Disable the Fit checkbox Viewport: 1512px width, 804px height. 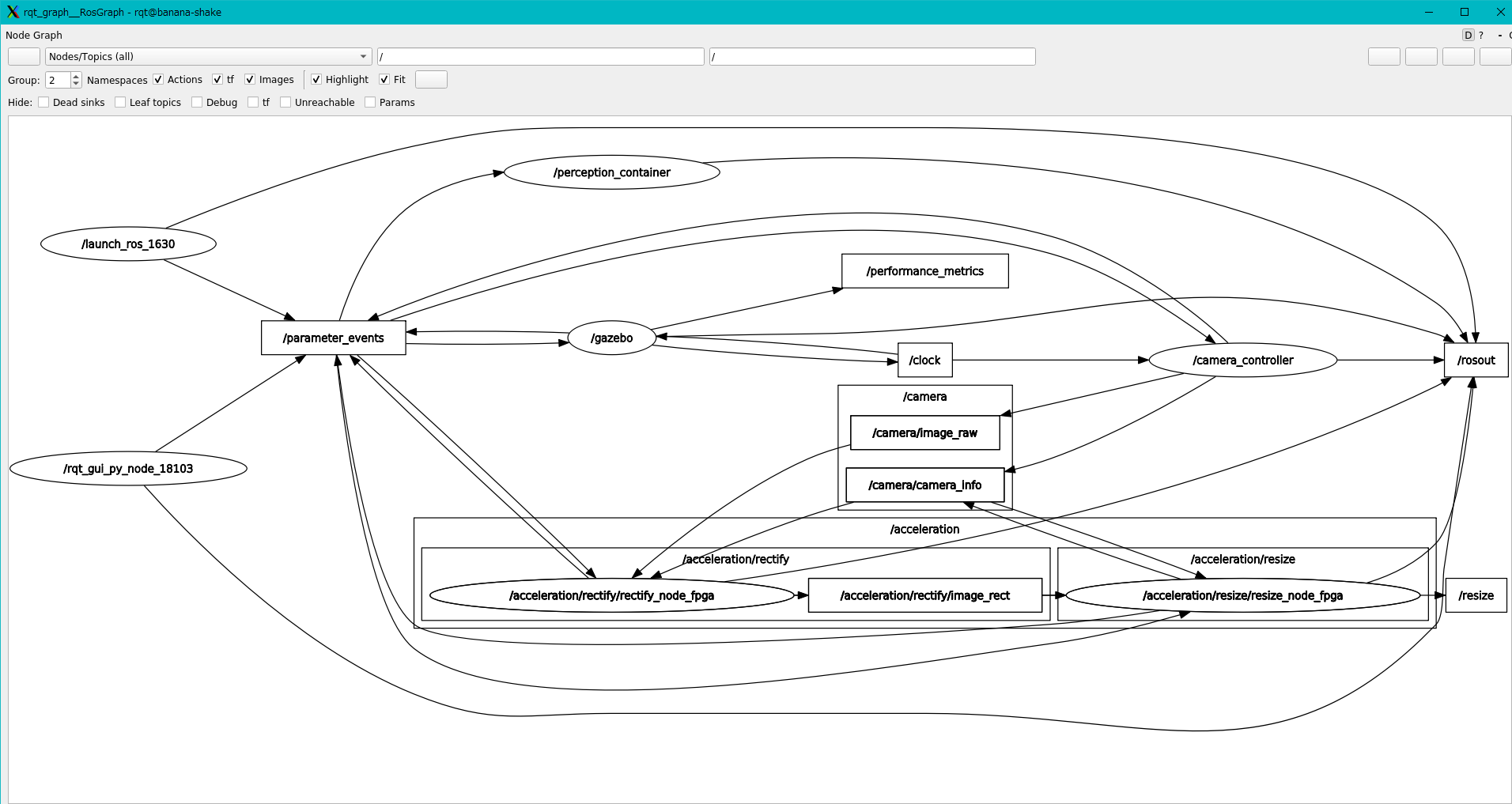[384, 79]
